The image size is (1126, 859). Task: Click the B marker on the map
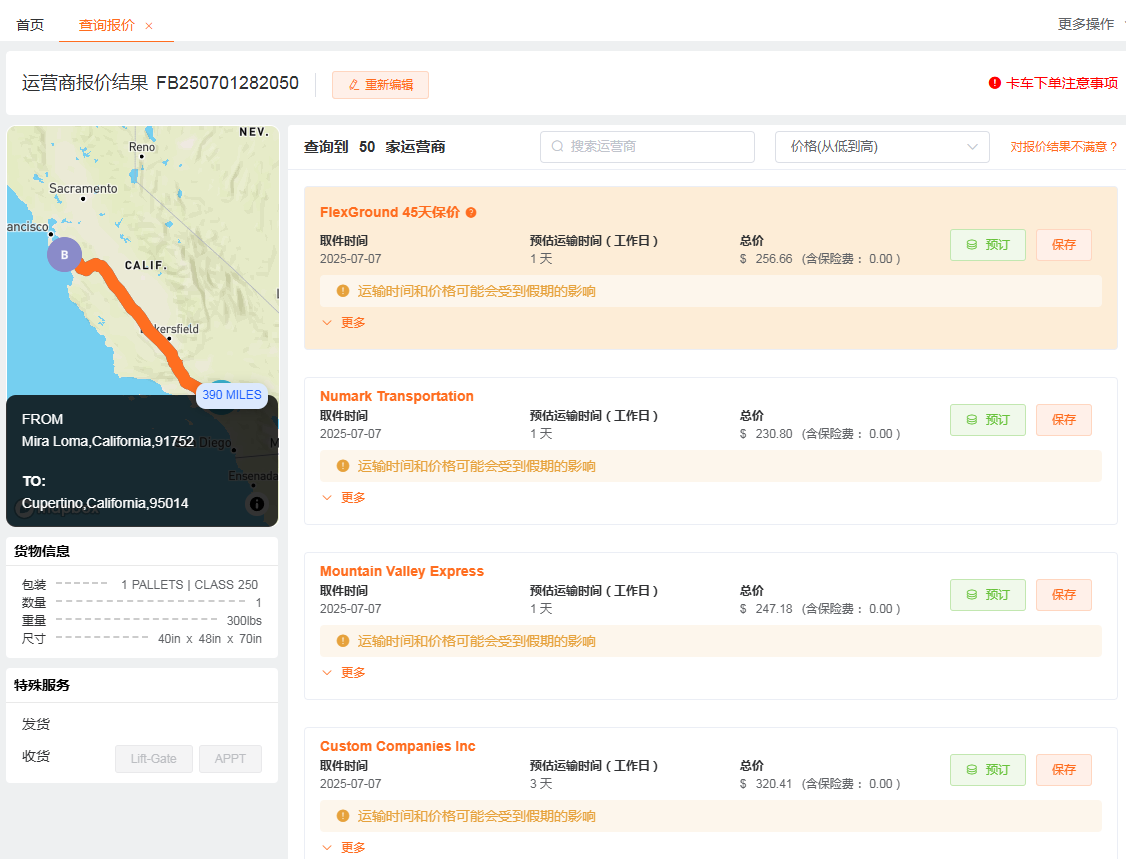click(64, 255)
